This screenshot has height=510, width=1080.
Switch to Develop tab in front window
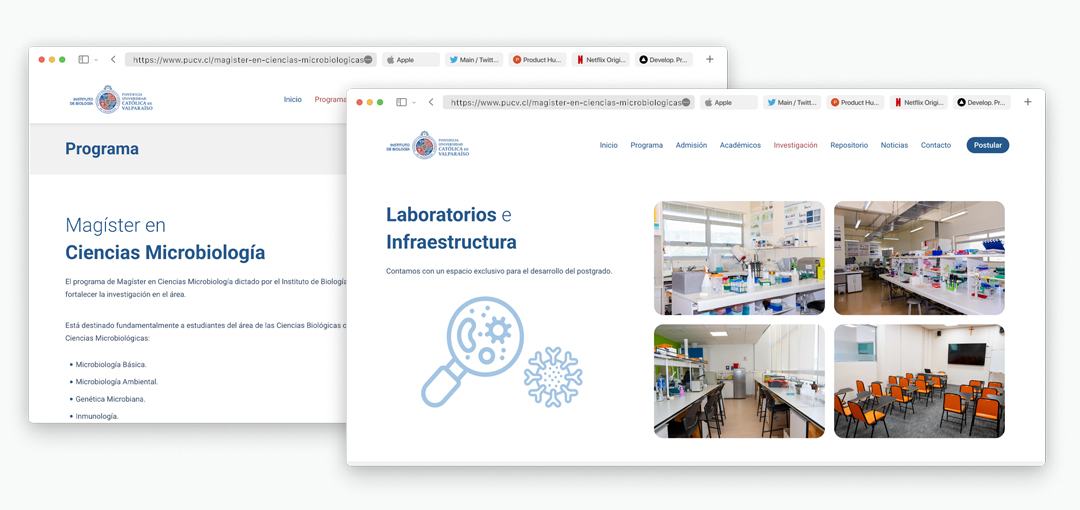(x=982, y=102)
